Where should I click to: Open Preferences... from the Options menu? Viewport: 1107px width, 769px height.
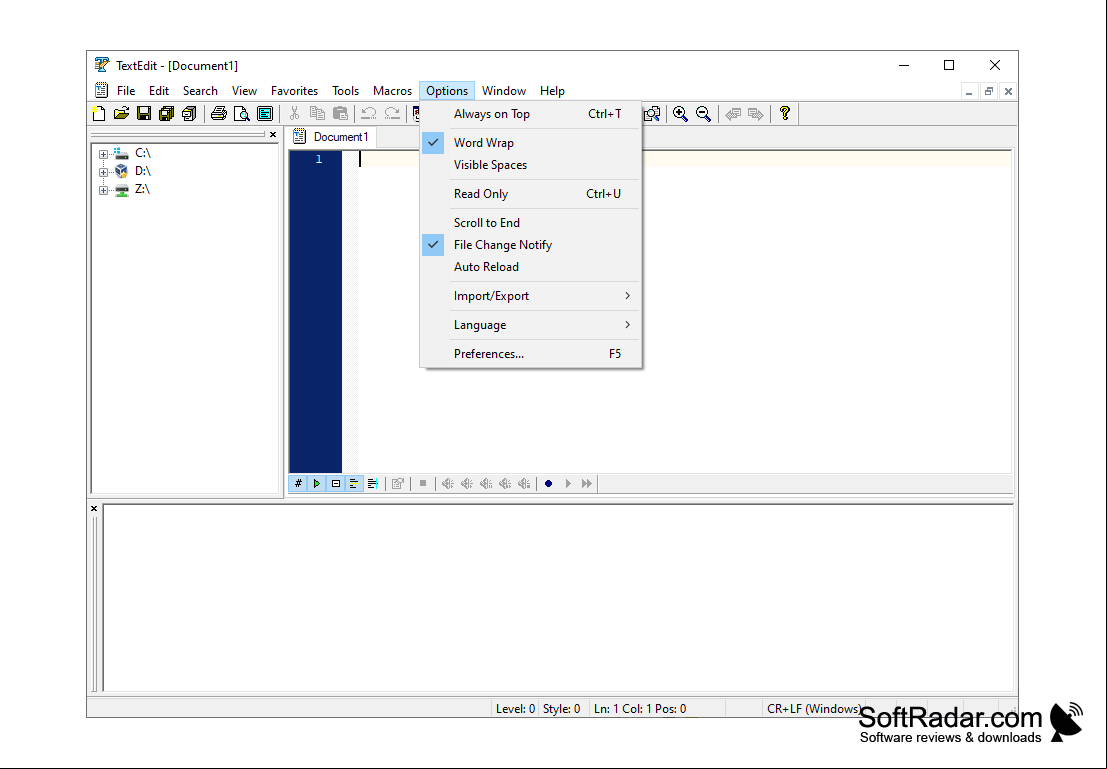click(x=531, y=354)
